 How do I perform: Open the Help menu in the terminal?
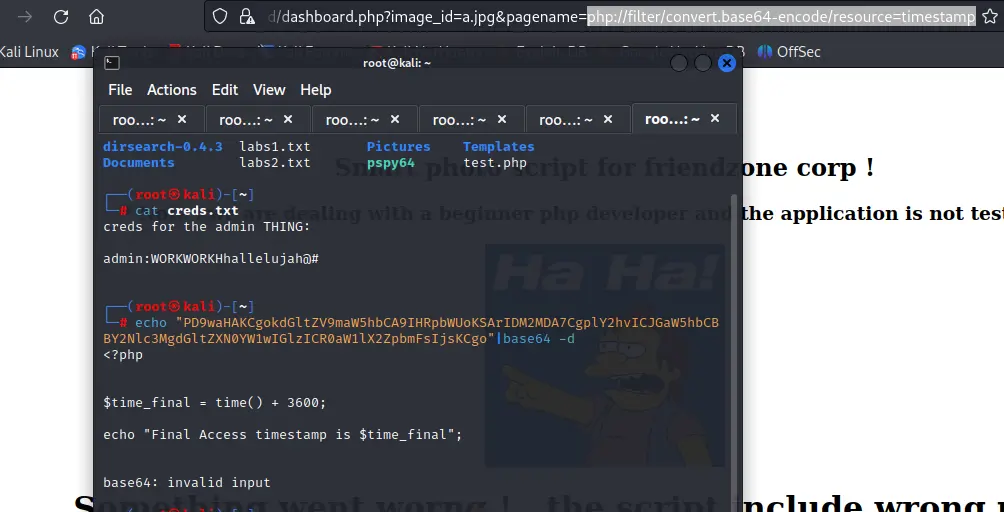coord(316,90)
